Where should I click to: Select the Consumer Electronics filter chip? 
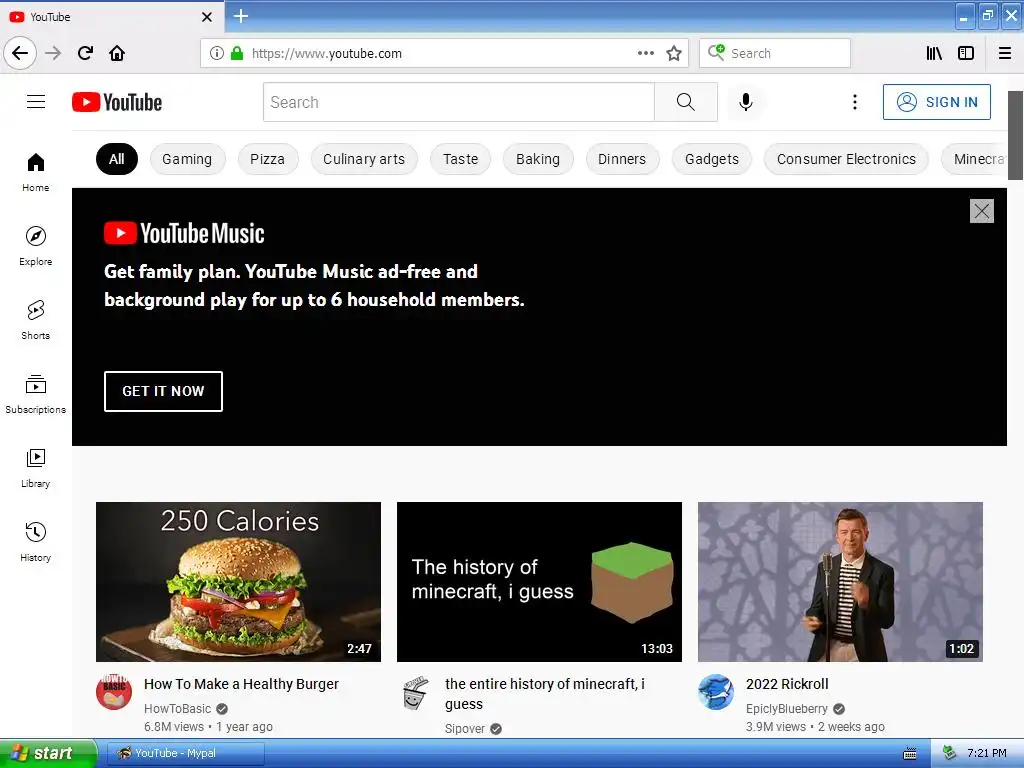click(x=846, y=159)
